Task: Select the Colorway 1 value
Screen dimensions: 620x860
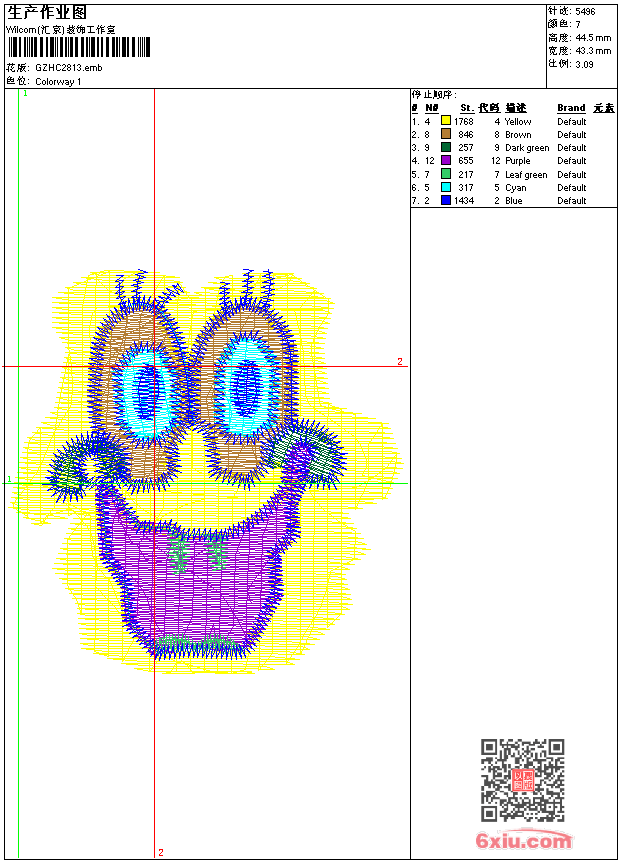Action: [58, 82]
